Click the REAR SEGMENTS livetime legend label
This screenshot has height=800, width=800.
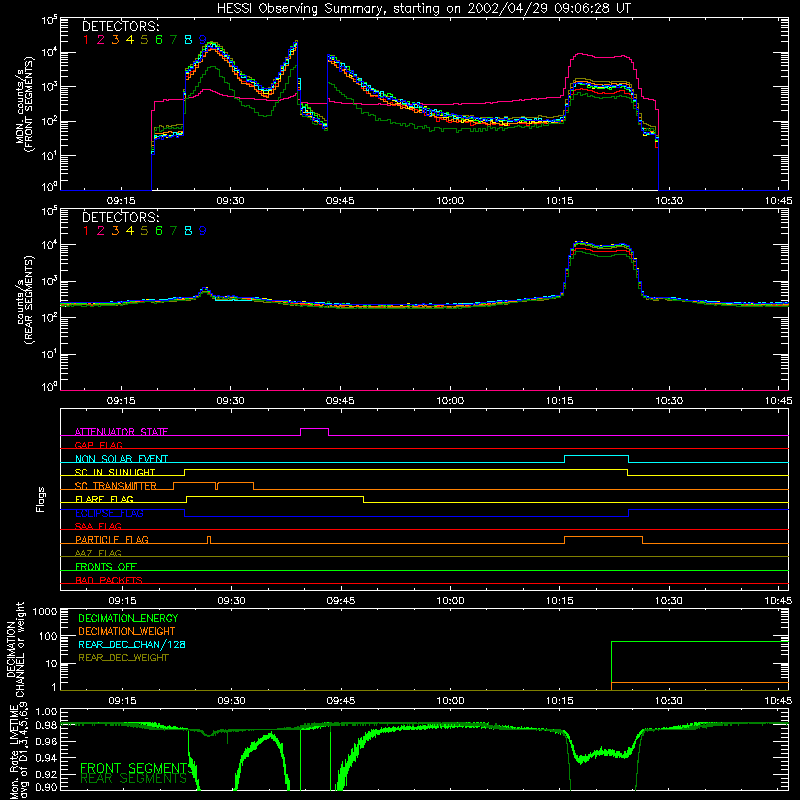[x=134, y=779]
